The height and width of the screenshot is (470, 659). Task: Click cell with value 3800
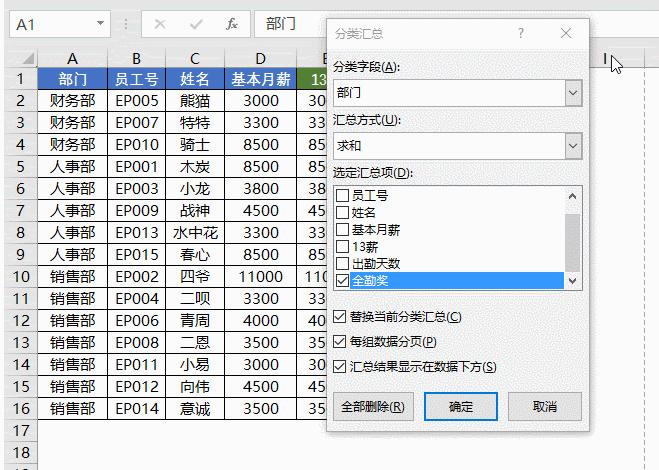pyautogui.click(x=261, y=189)
